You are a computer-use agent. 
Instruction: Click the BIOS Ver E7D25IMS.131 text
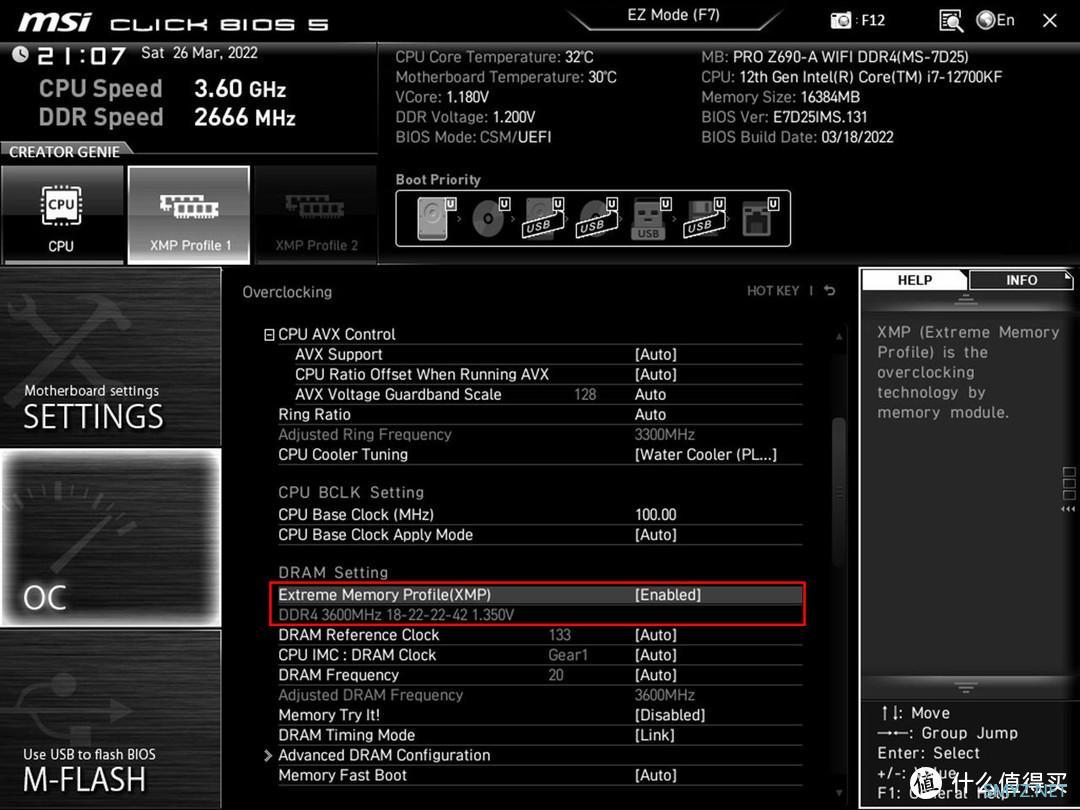784,116
